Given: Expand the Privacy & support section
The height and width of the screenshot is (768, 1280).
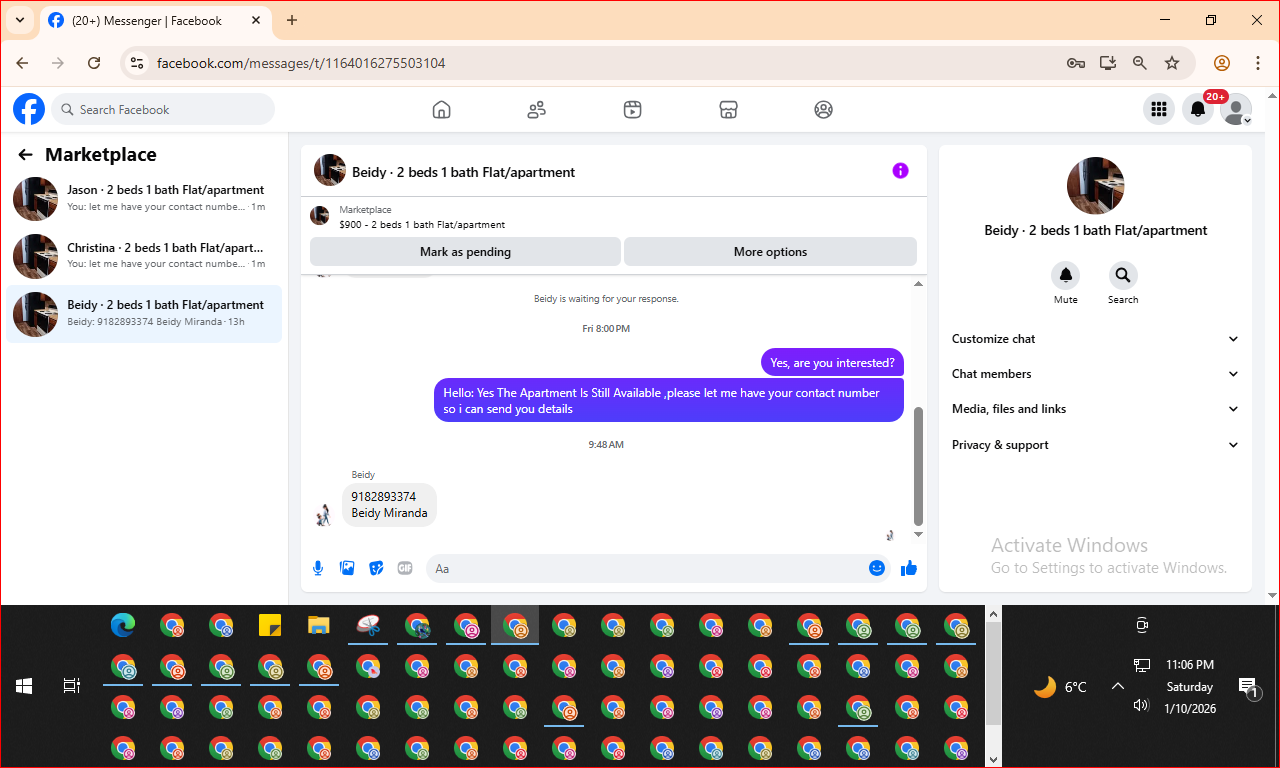Looking at the screenshot, I should (1095, 445).
